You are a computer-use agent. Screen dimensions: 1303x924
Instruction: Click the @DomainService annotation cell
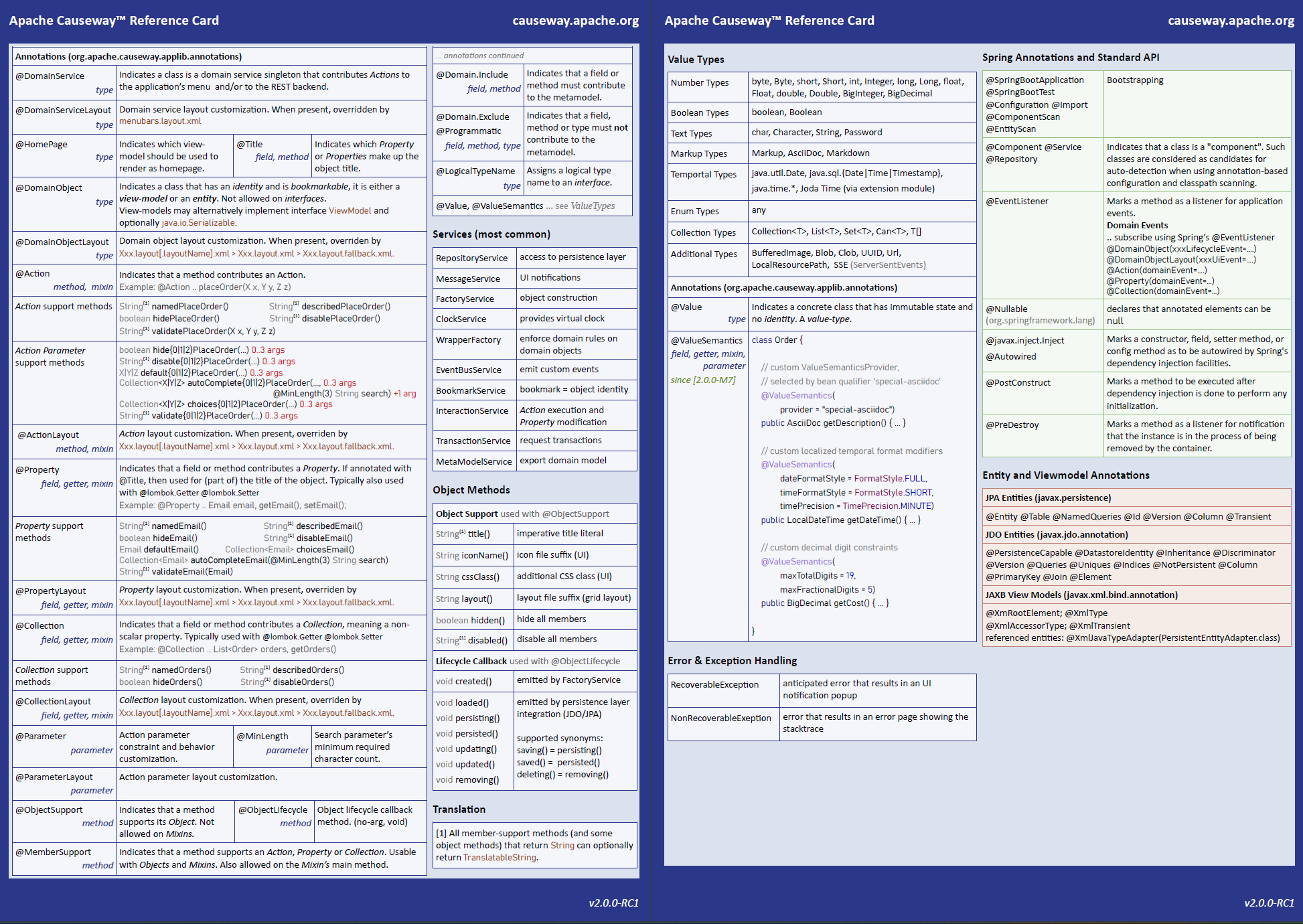[50, 76]
